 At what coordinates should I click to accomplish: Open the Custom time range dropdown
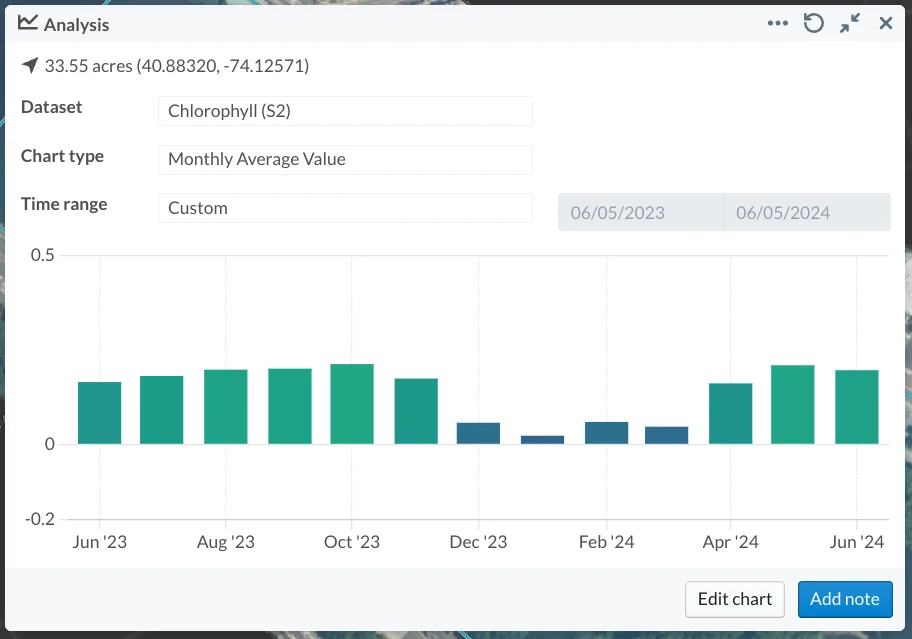click(x=345, y=208)
